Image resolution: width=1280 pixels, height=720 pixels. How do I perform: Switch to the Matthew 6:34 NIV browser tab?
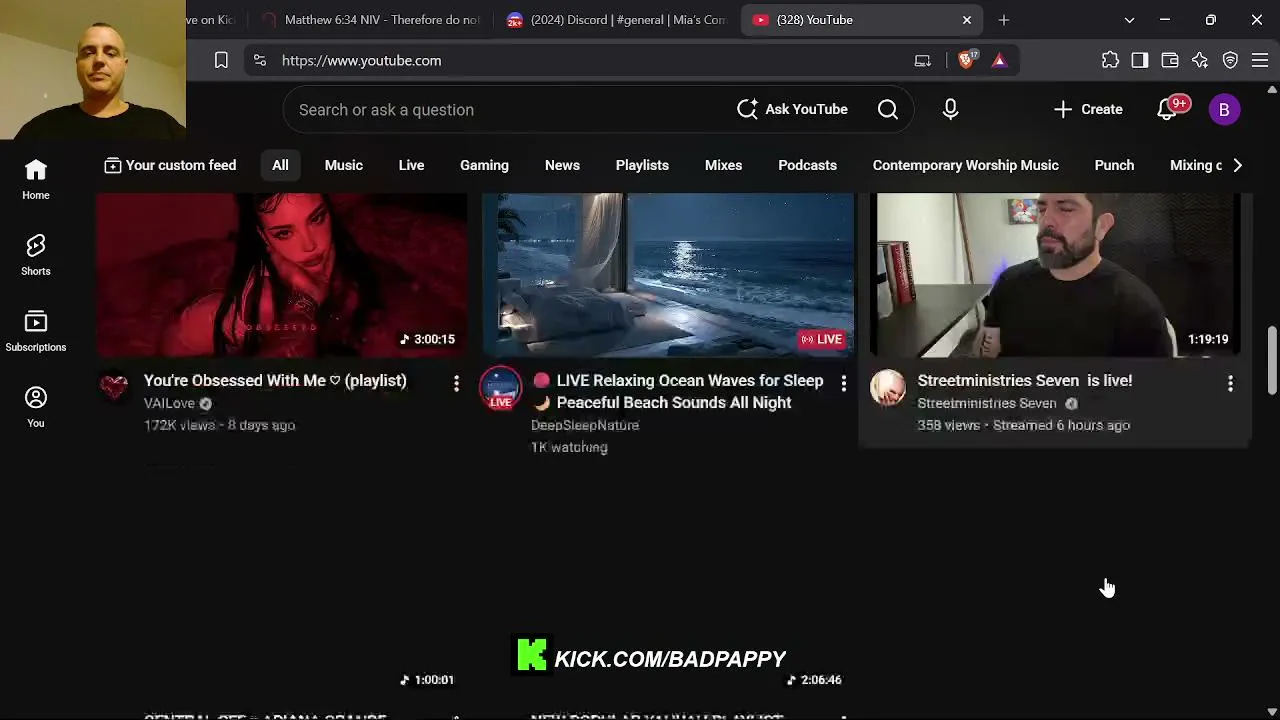(371, 20)
